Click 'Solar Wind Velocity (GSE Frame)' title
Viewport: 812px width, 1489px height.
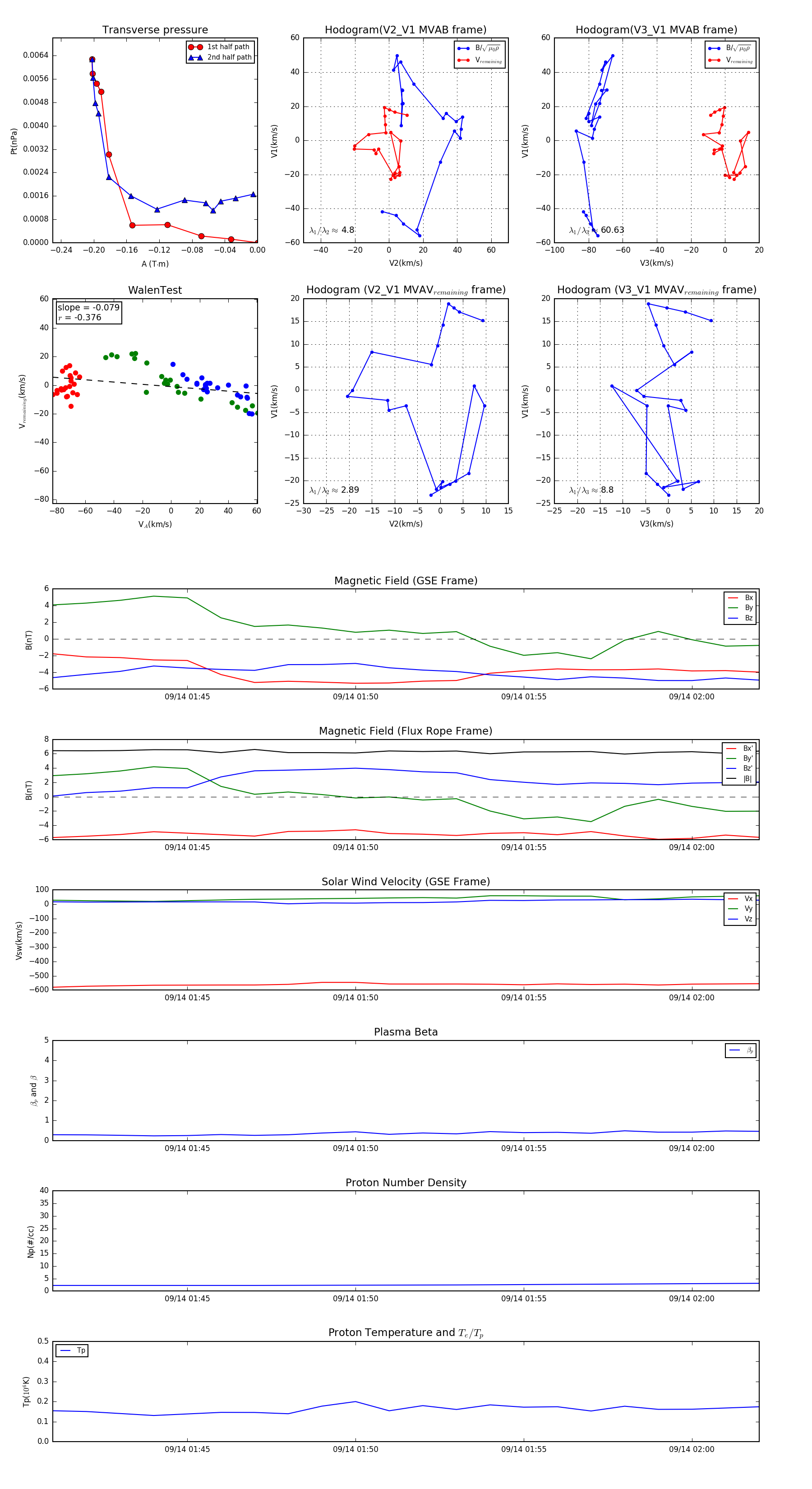click(406, 882)
